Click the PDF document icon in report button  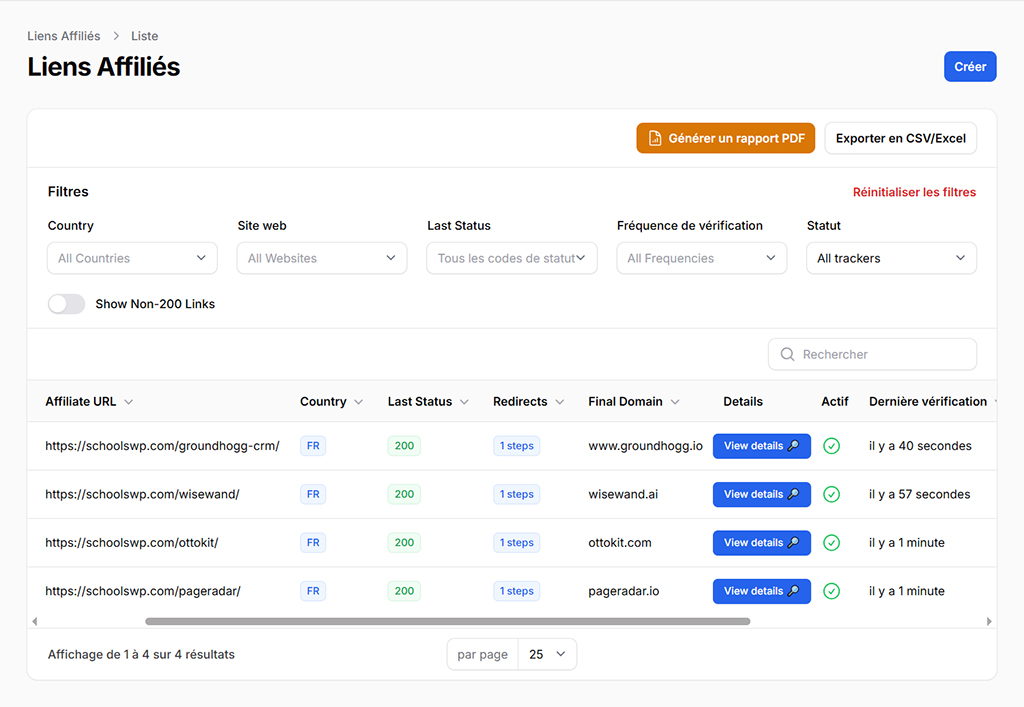click(x=654, y=139)
